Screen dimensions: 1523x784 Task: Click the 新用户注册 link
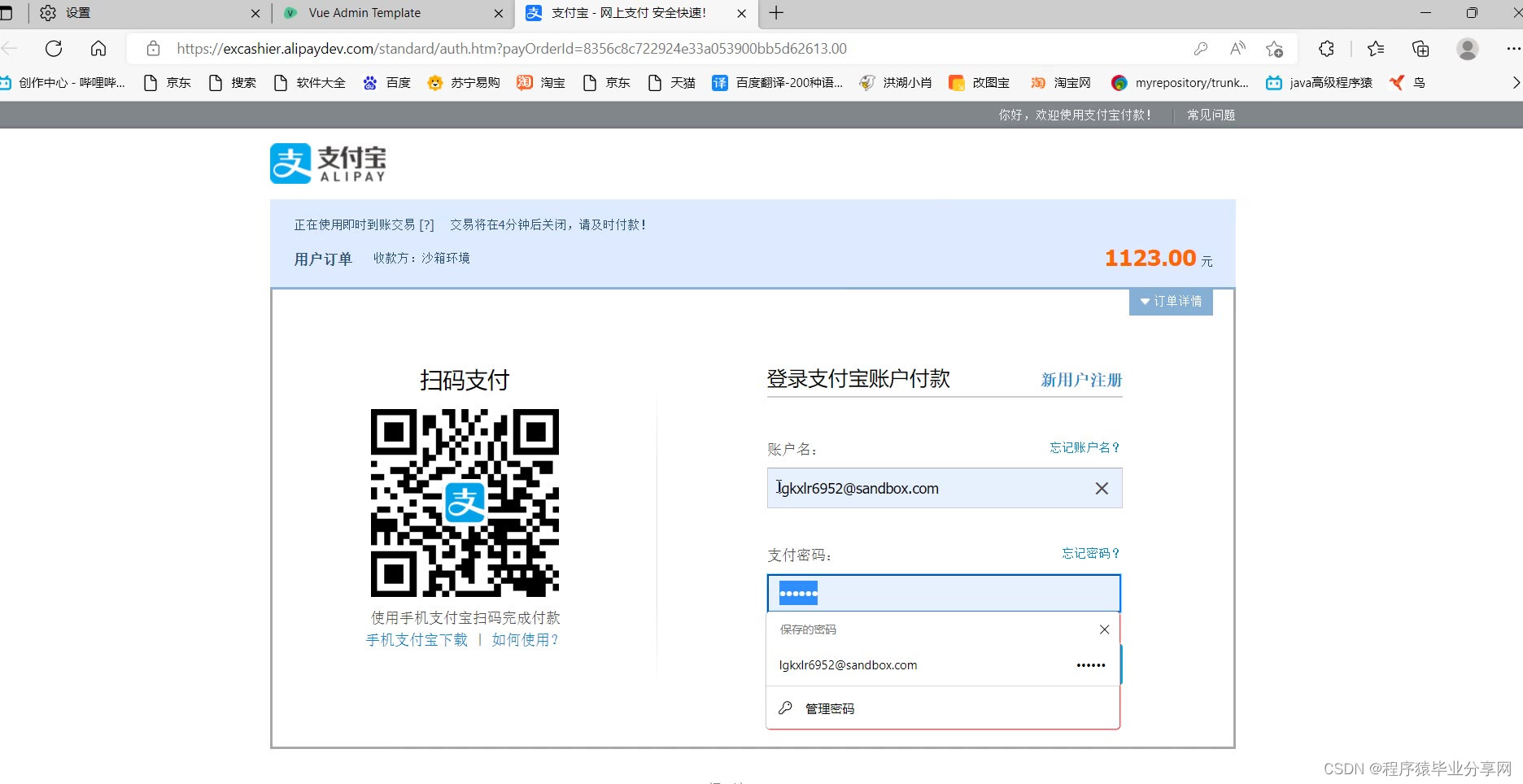pyautogui.click(x=1081, y=380)
